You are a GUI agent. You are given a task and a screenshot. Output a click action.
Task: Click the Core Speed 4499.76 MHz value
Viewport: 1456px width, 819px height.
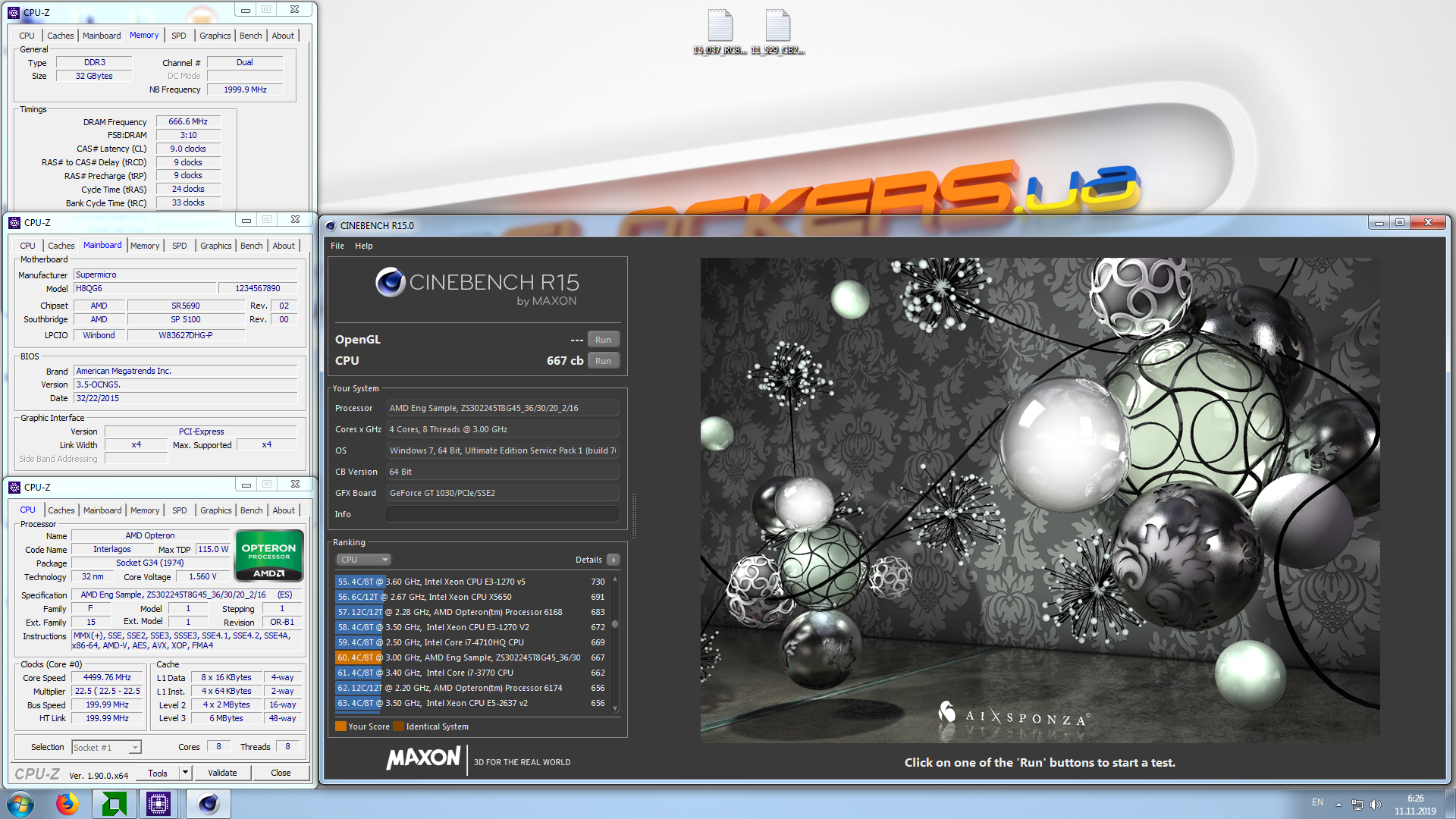107,678
